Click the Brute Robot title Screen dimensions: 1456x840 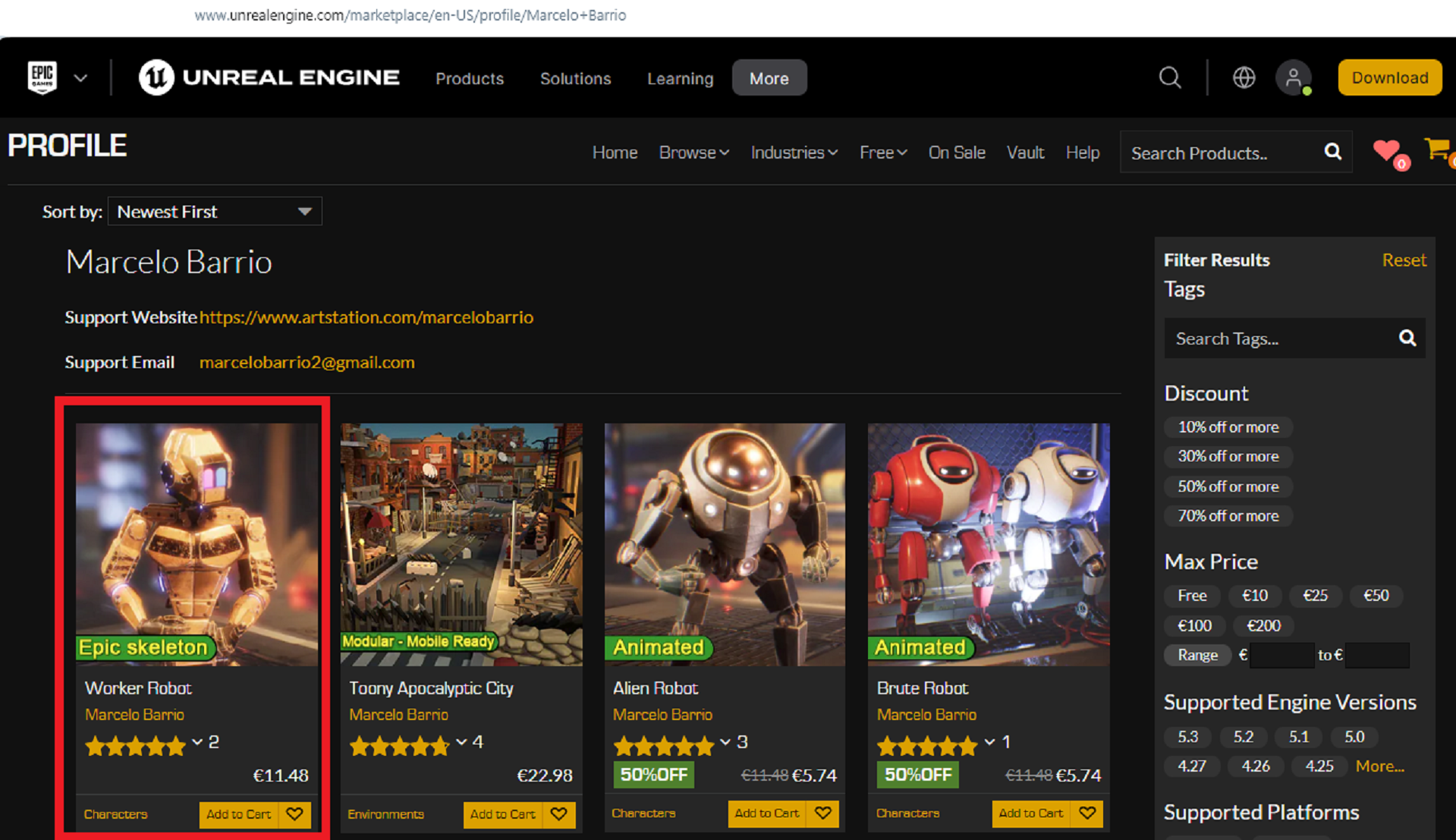[922, 688]
